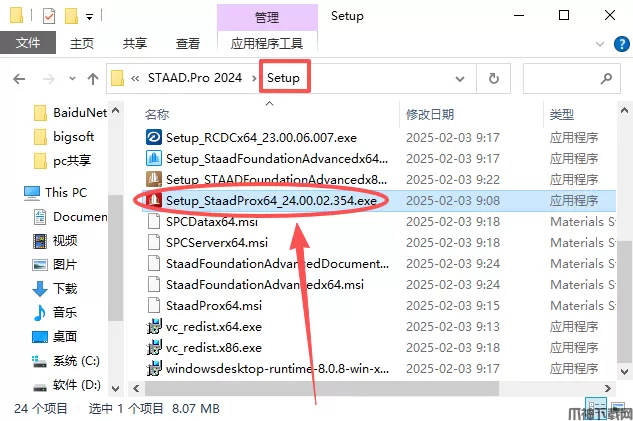
Task: Sort files by 修改日期 column header
Action: [x=430, y=114]
